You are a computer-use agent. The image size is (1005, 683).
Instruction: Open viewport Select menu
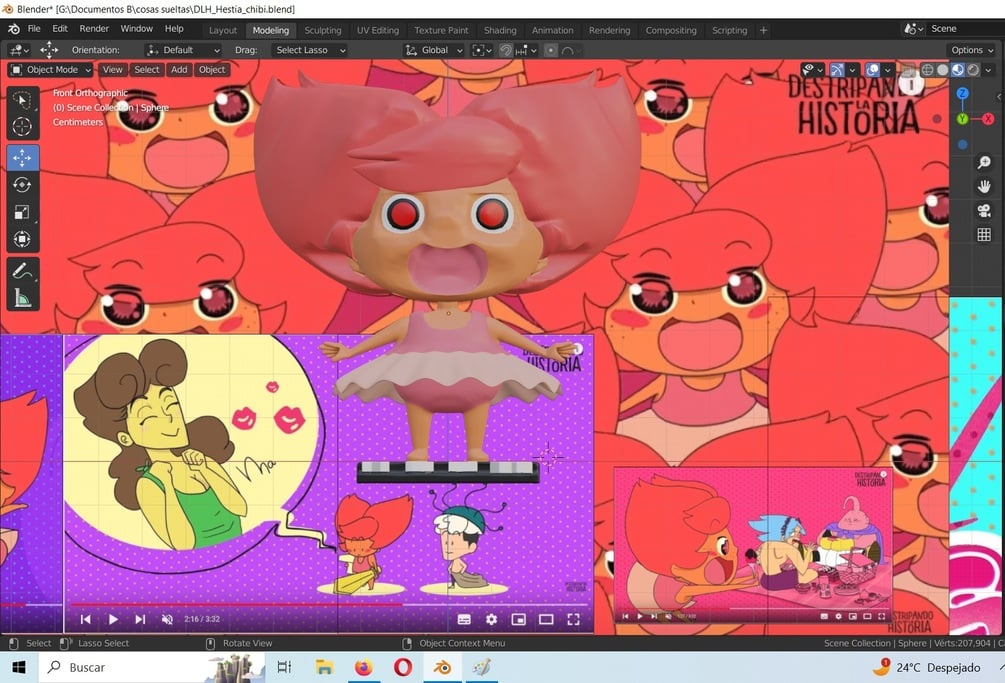(147, 70)
